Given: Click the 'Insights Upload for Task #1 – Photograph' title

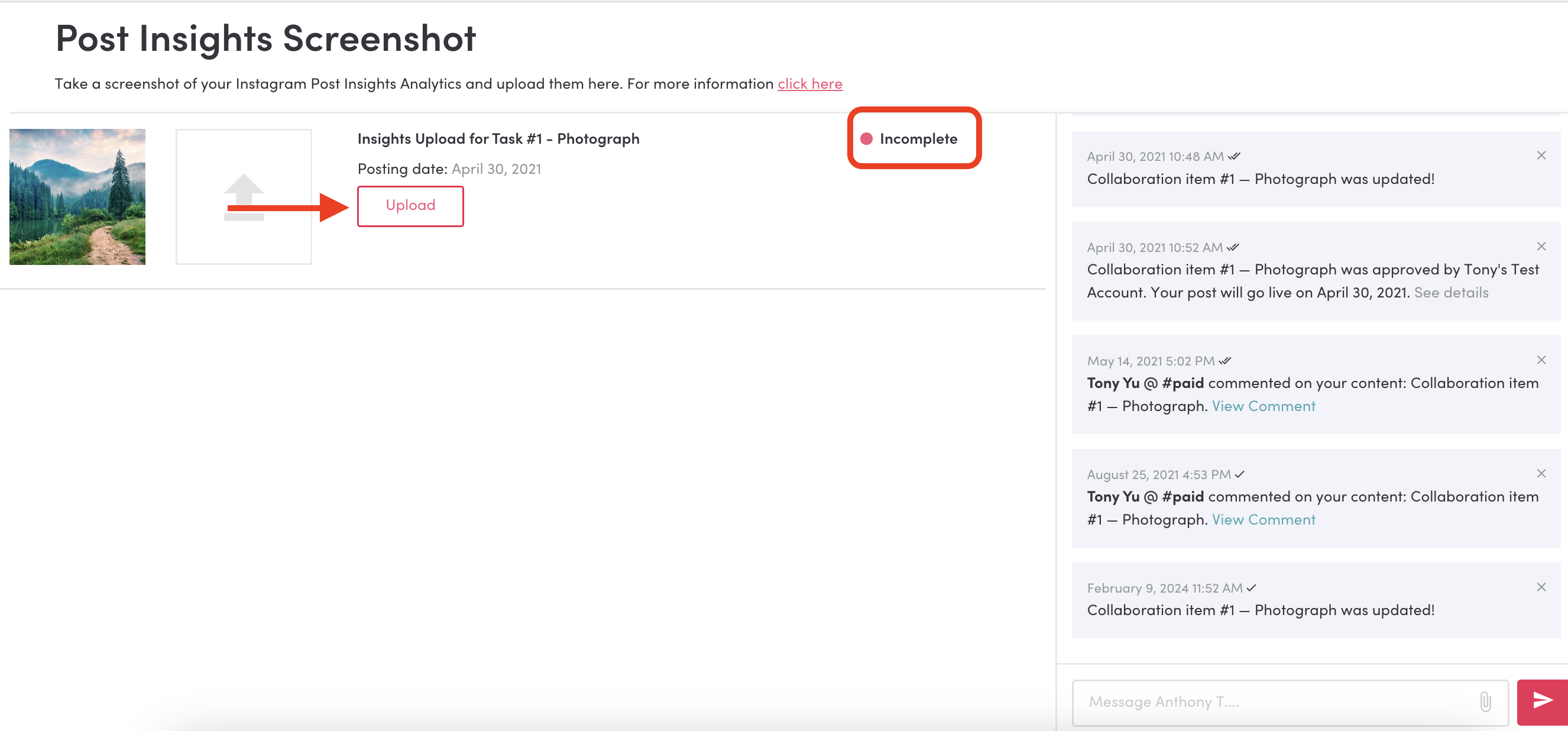Looking at the screenshot, I should (x=498, y=139).
